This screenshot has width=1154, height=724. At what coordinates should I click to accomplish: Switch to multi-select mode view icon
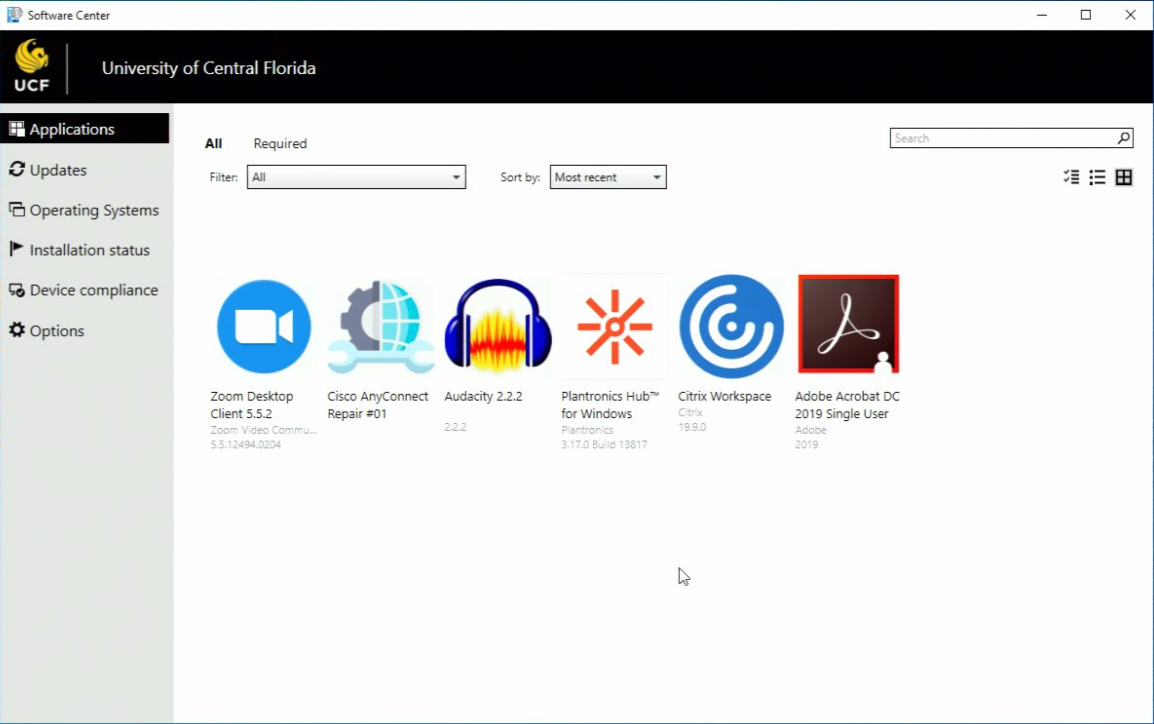[x=1072, y=177]
